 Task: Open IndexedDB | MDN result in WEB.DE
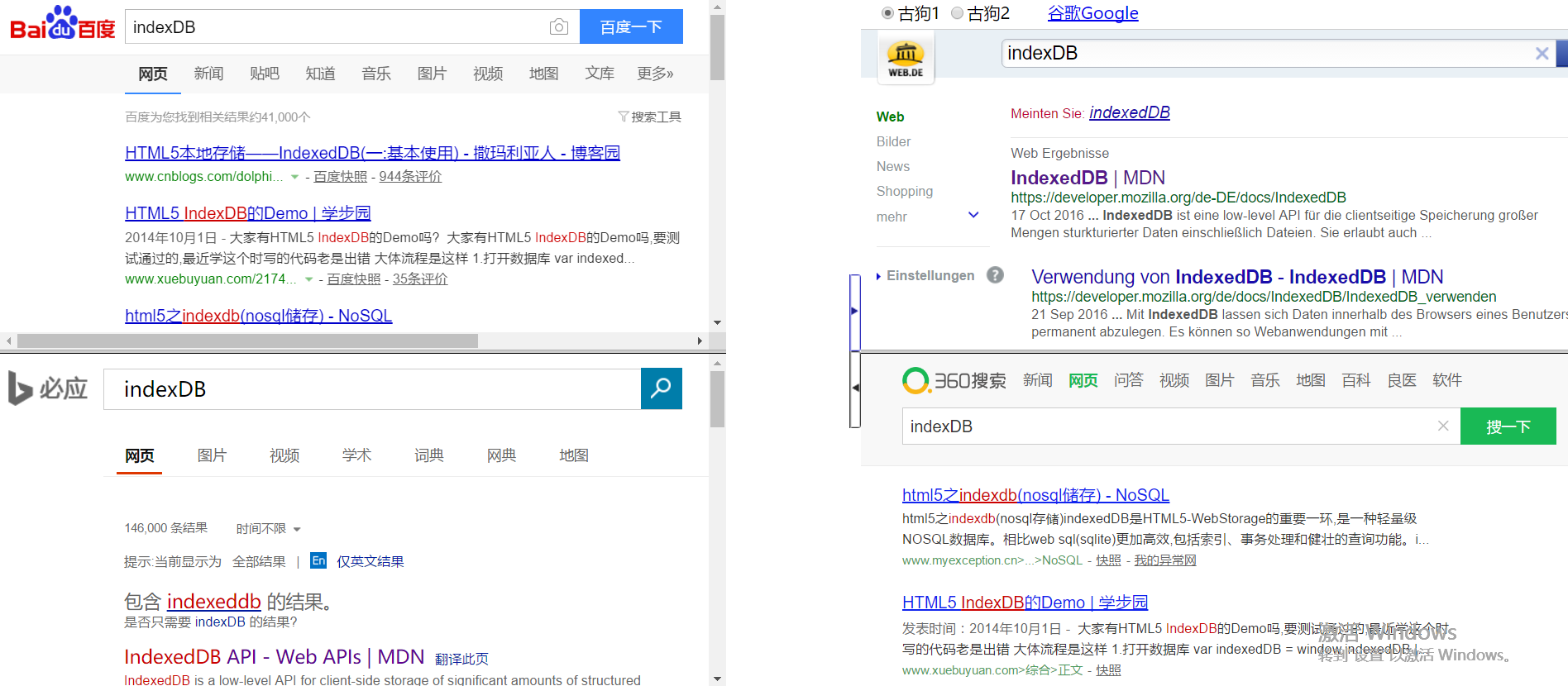point(1088,178)
